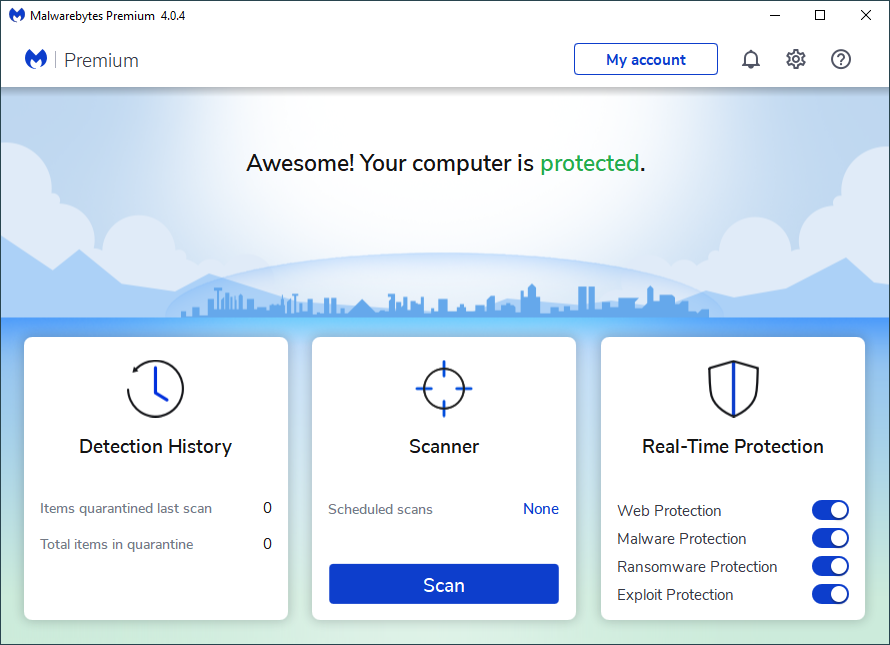Click the help question mark icon
Screen dimensions: 890x645
tap(841, 60)
